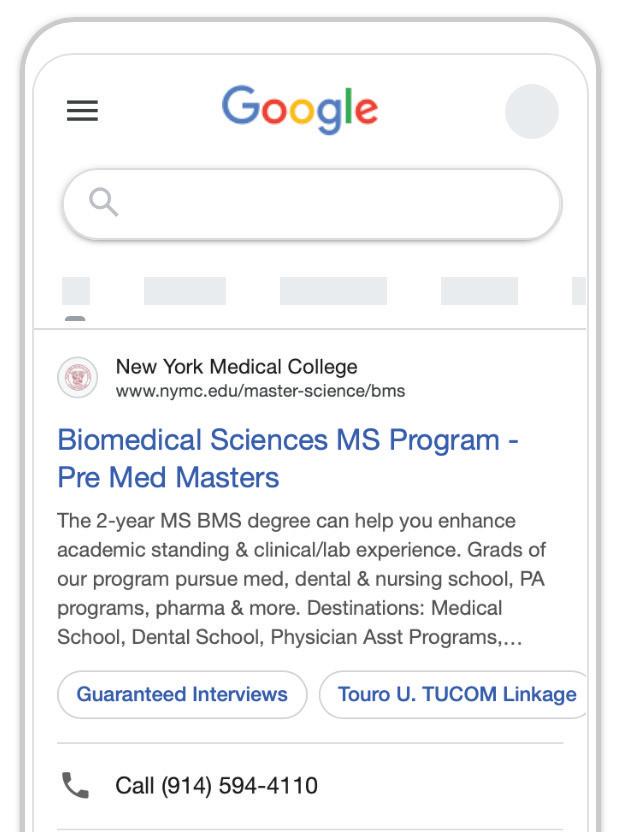Tap the Touro U. TUCOM Linkage chip
Screen dimensions: 620x832
(x=456, y=694)
